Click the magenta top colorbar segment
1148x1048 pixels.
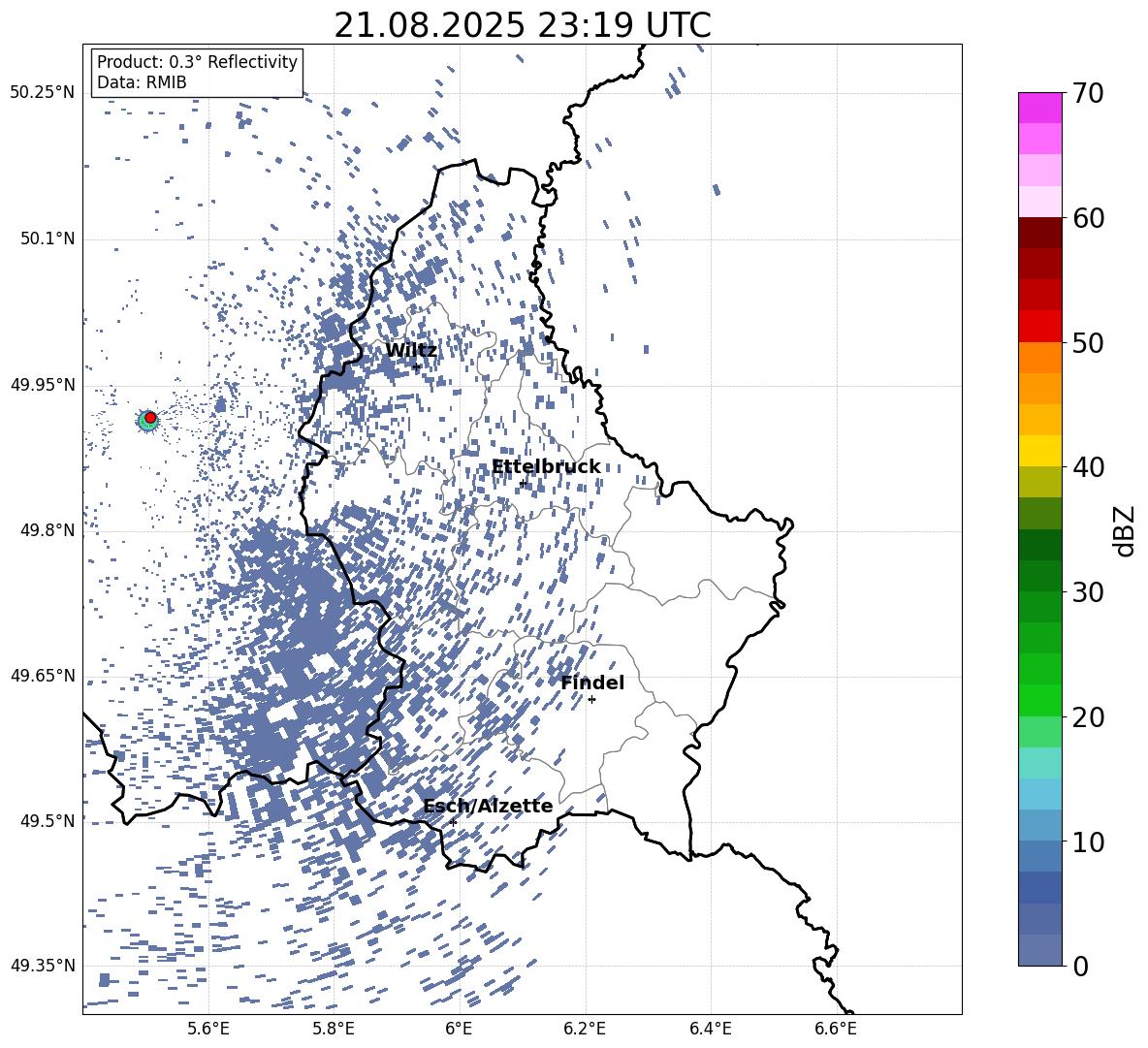[x=1039, y=108]
